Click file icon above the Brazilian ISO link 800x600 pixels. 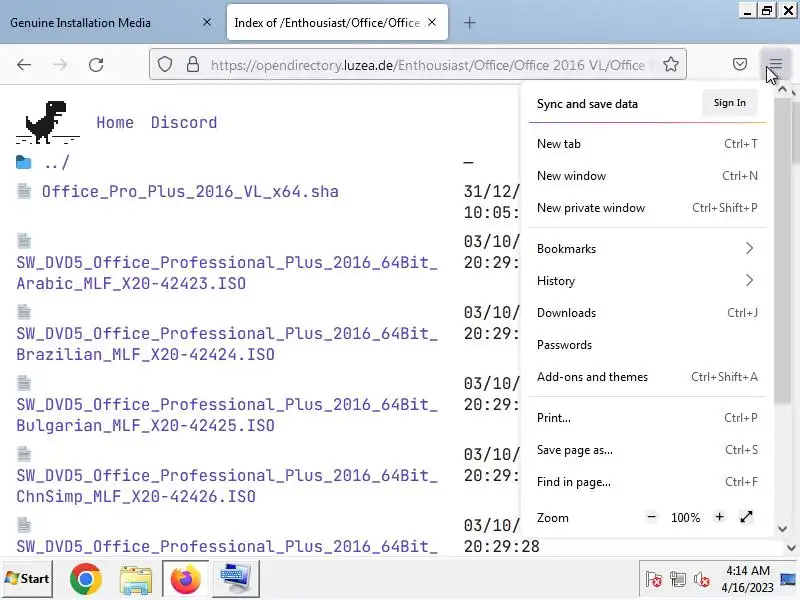coord(24,311)
